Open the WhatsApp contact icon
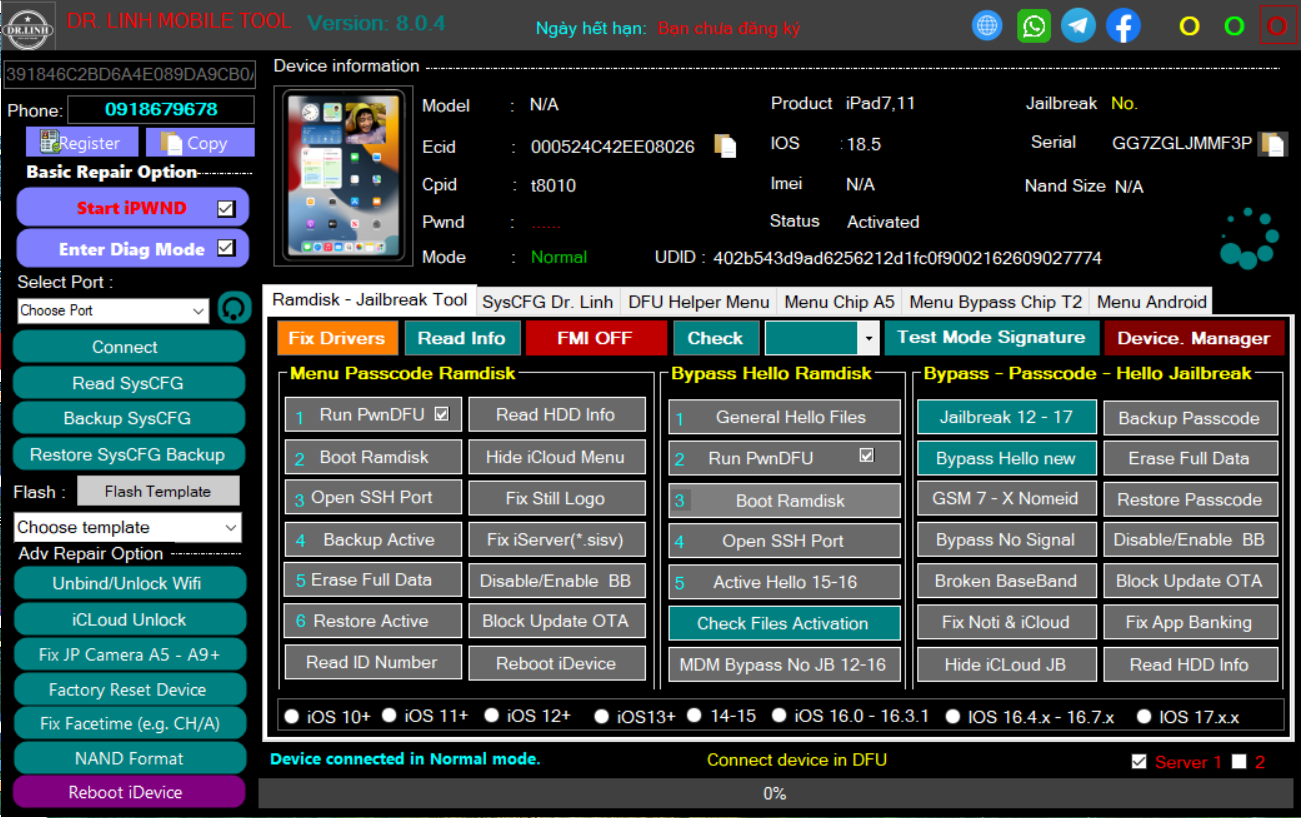This screenshot has width=1301, height=818. [x=1034, y=26]
